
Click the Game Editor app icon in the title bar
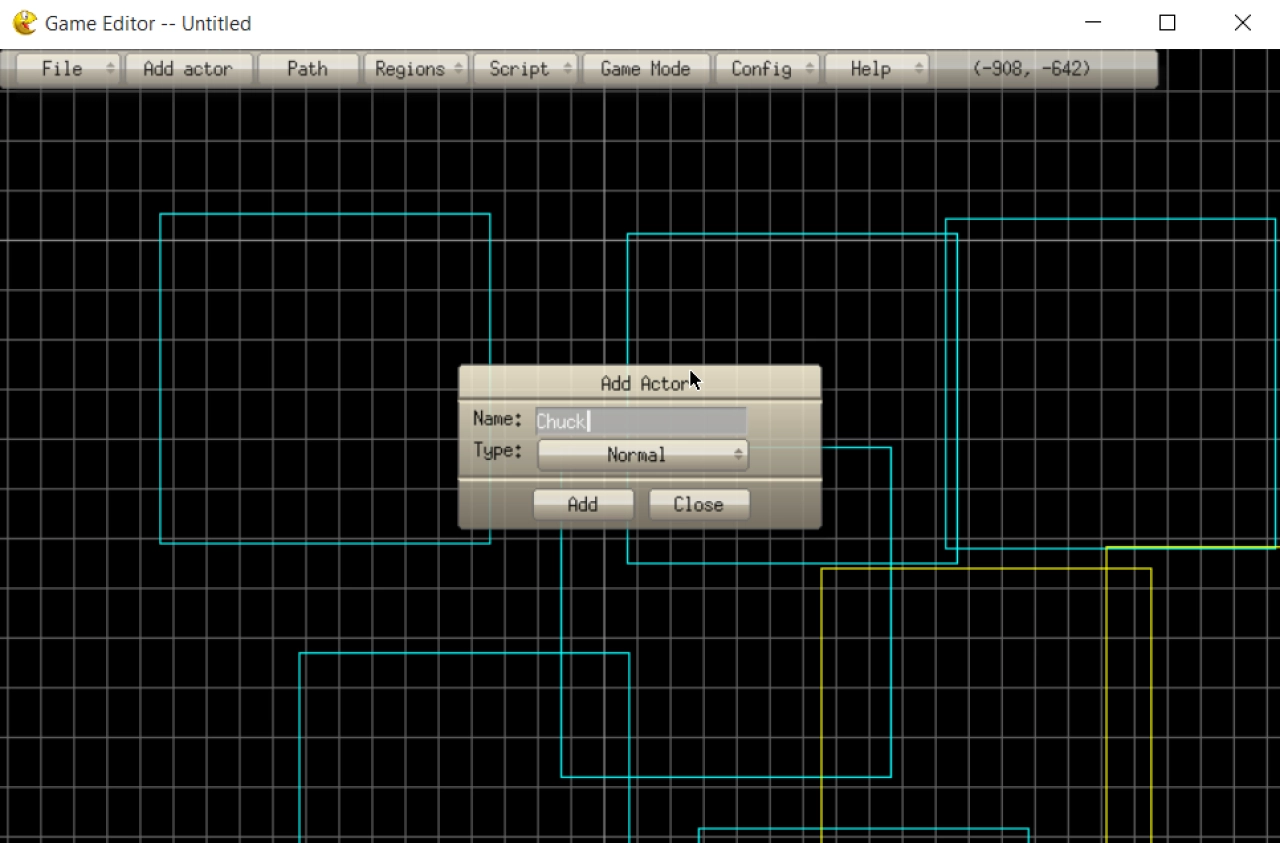tap(25, 23)
